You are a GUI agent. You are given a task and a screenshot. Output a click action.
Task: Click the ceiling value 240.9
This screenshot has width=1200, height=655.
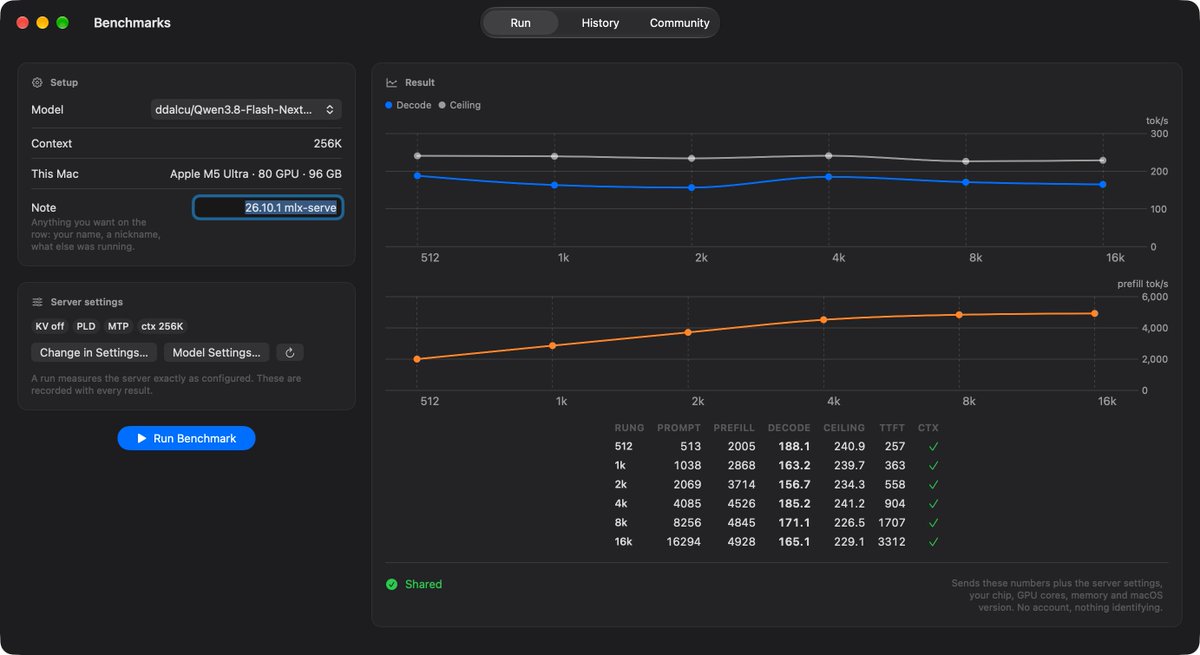[x=849, y=447]
